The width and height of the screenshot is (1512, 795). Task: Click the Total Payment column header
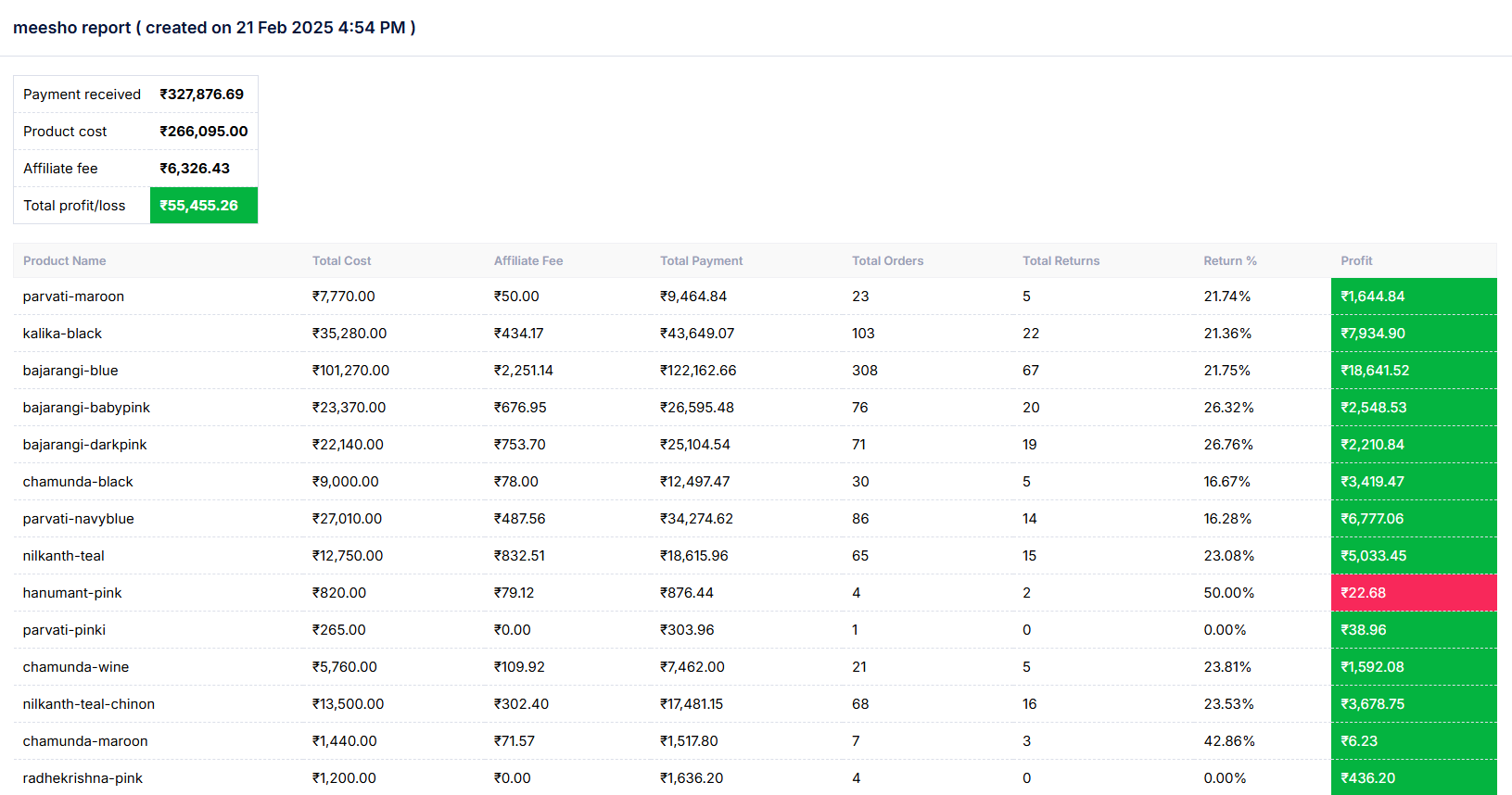pyautogui.click(x=701, y=260)
